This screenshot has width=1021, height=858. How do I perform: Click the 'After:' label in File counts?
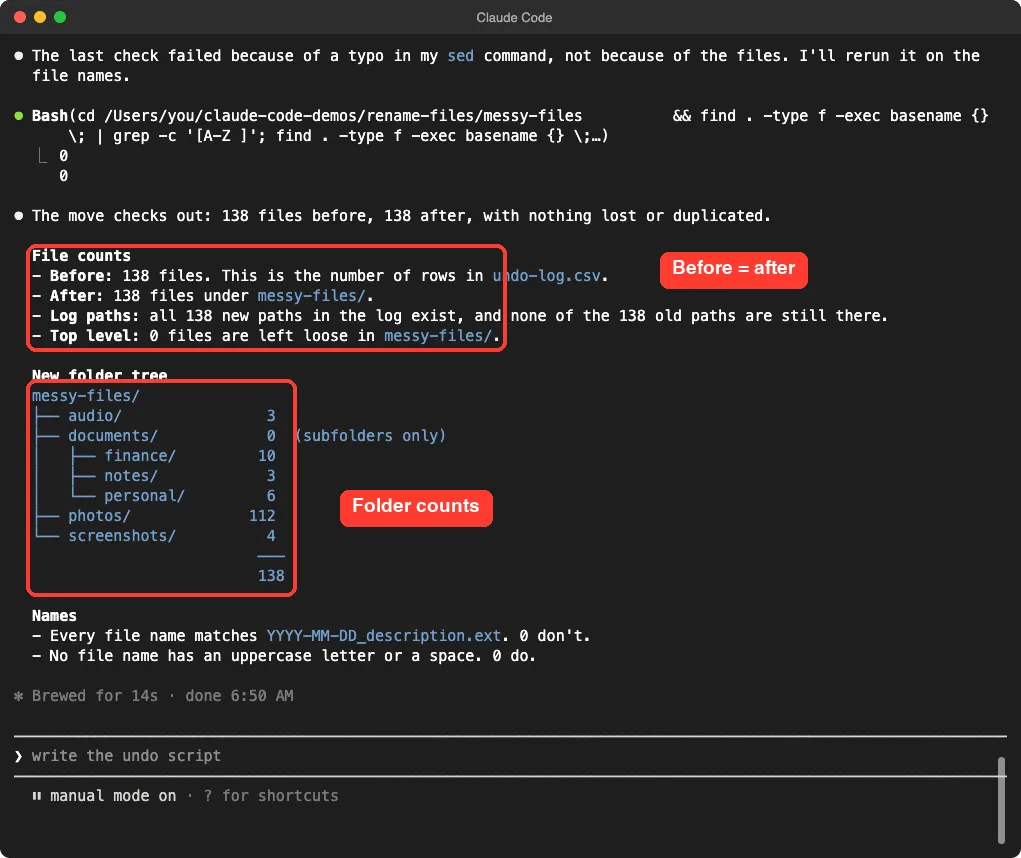coord(77,296)
